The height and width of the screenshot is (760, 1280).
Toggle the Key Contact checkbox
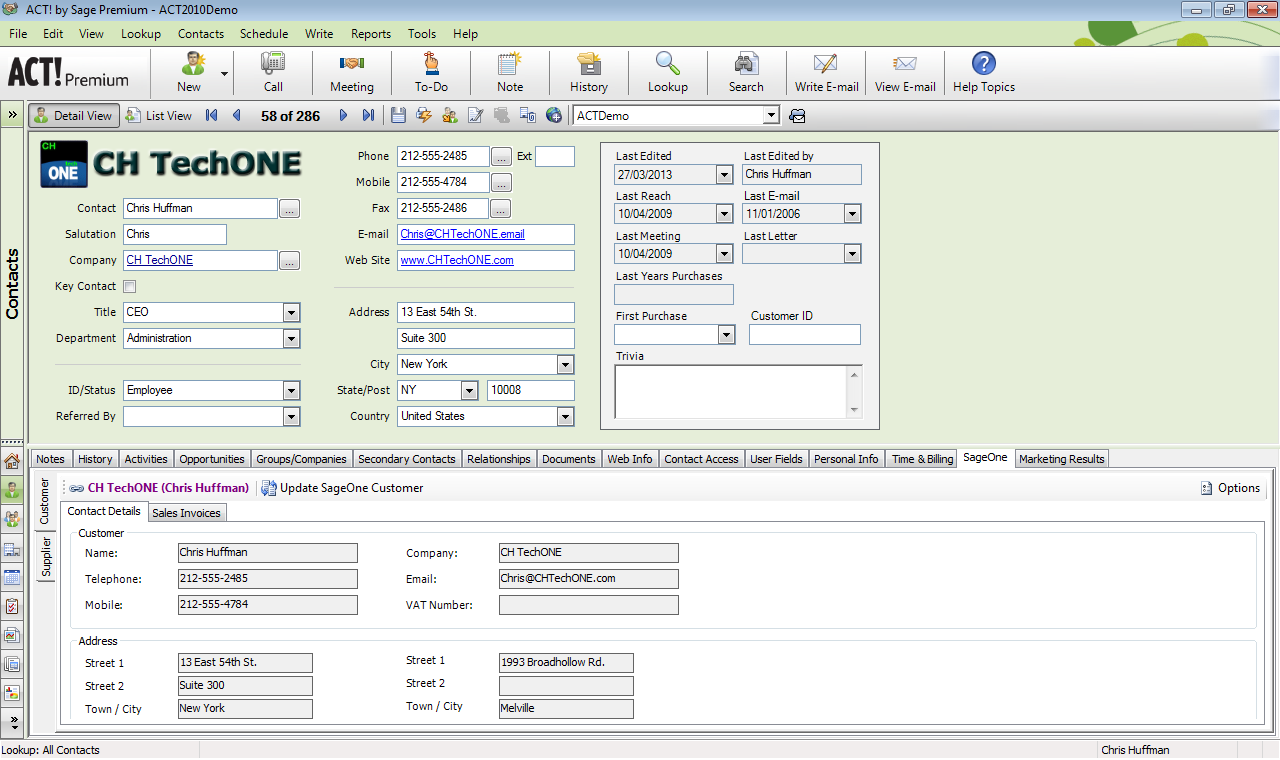[129, 286]
